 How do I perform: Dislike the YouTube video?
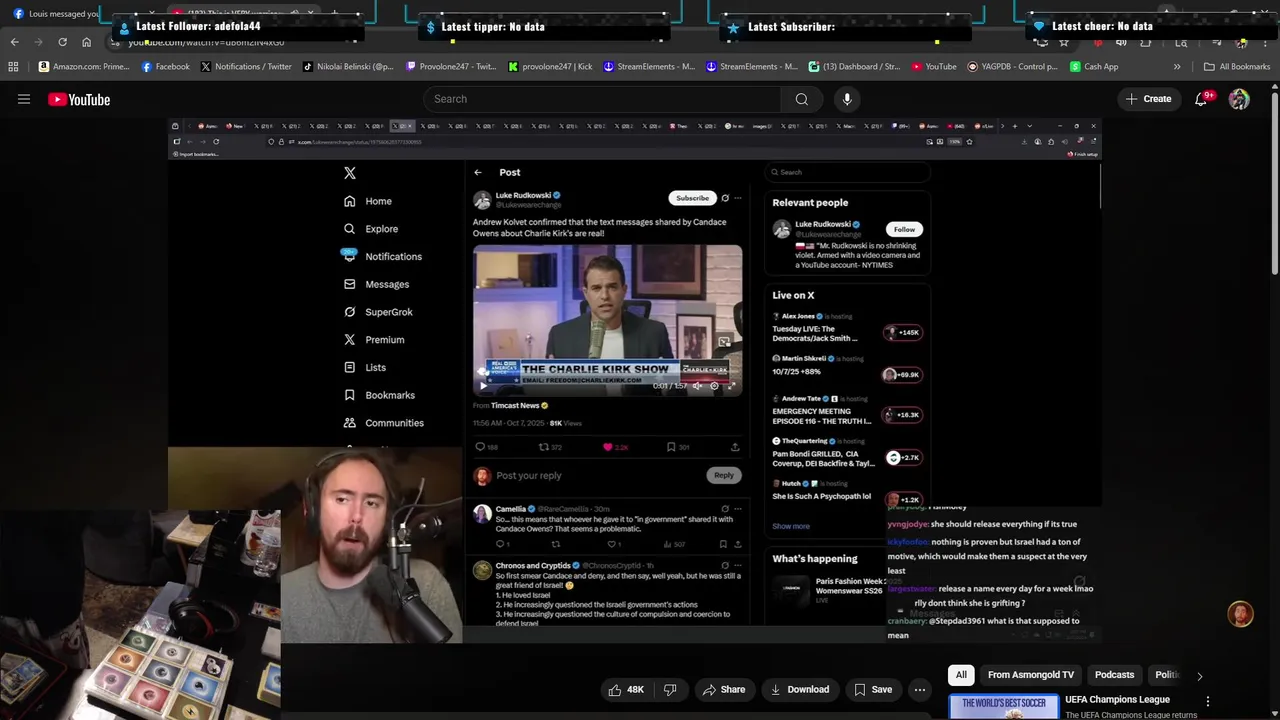(670, 689)
